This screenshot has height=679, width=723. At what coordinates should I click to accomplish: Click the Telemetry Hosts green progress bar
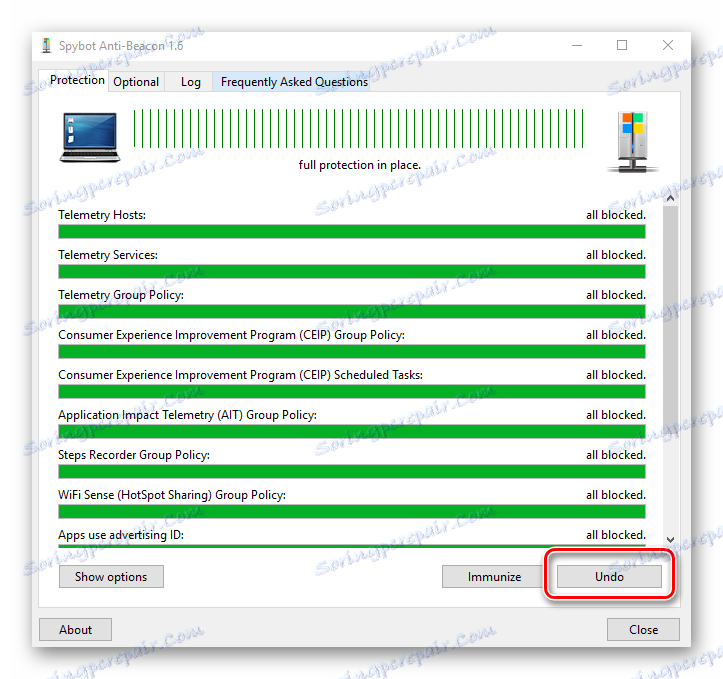tap(352, 231)
